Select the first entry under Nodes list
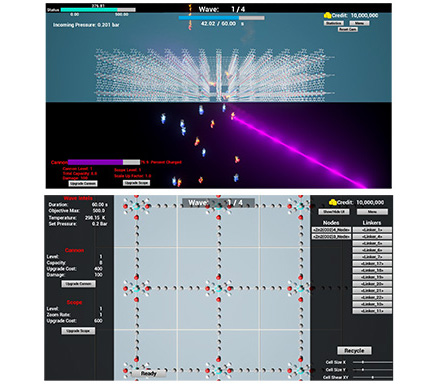This screenshot has width=432, height=389. pyautogui.click(x=331, y=230)
